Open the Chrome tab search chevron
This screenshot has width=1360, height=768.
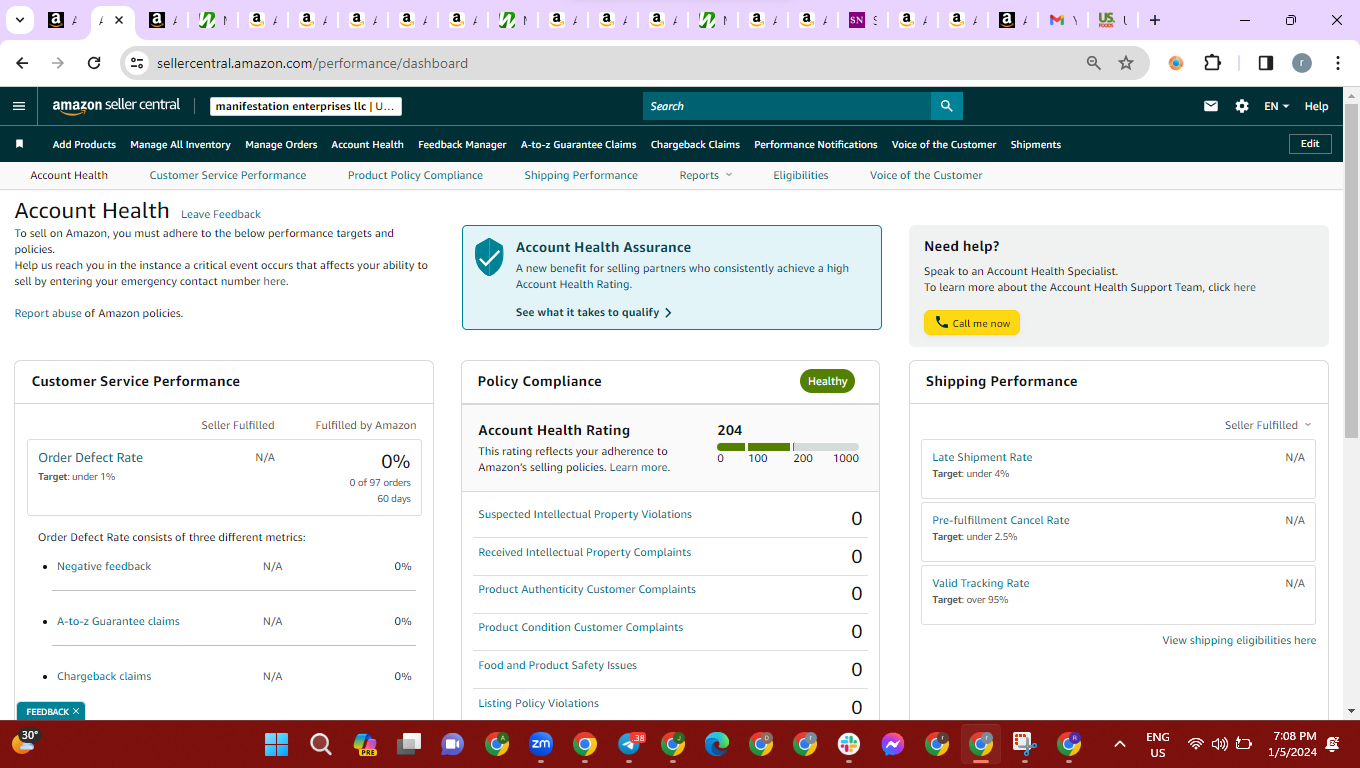(x=21, y=20)
